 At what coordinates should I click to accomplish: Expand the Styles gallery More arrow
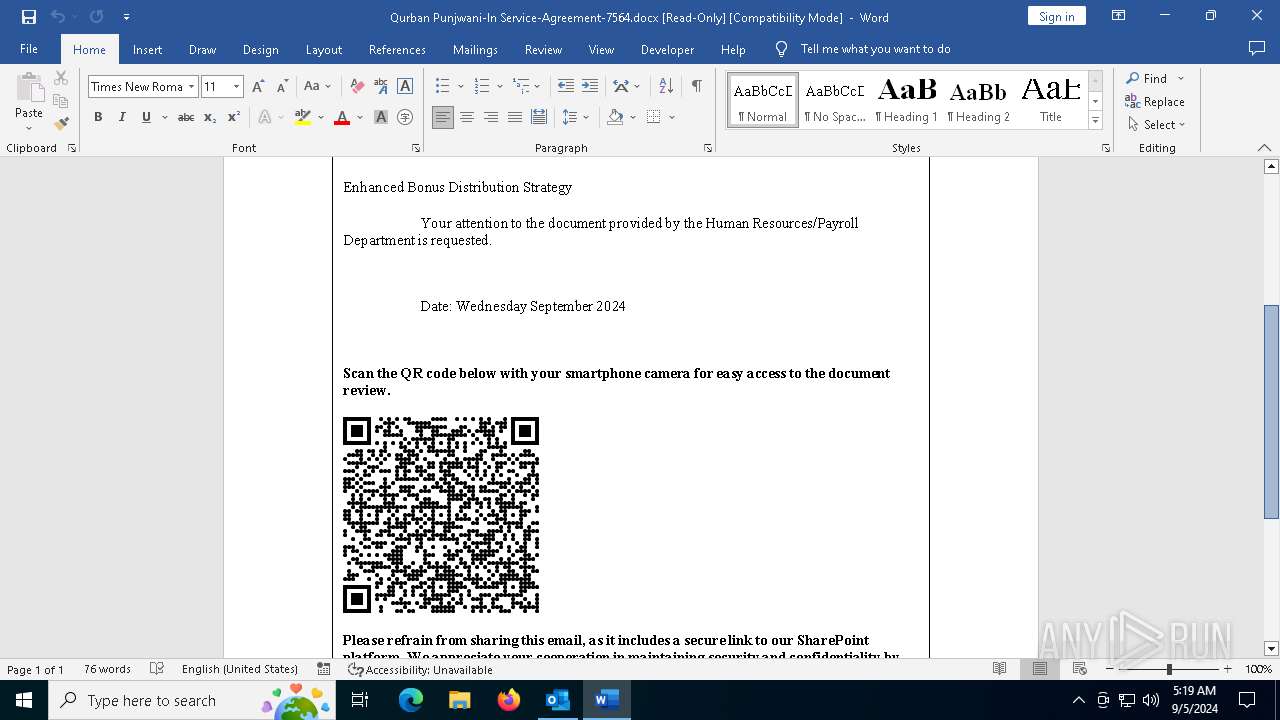pyautogui.click(x=1095, y=121)
